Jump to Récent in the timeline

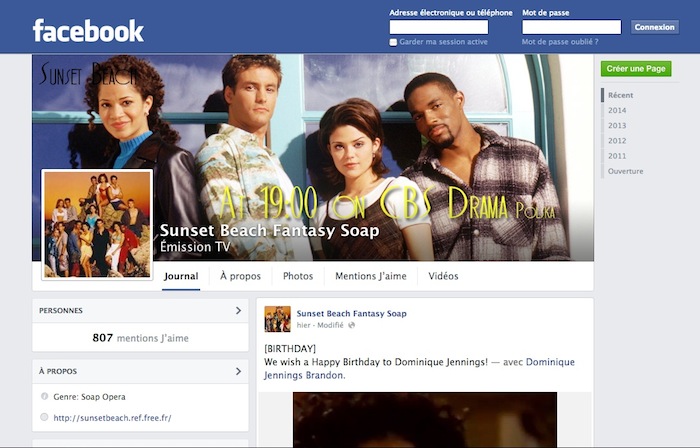tap(621, 95)
